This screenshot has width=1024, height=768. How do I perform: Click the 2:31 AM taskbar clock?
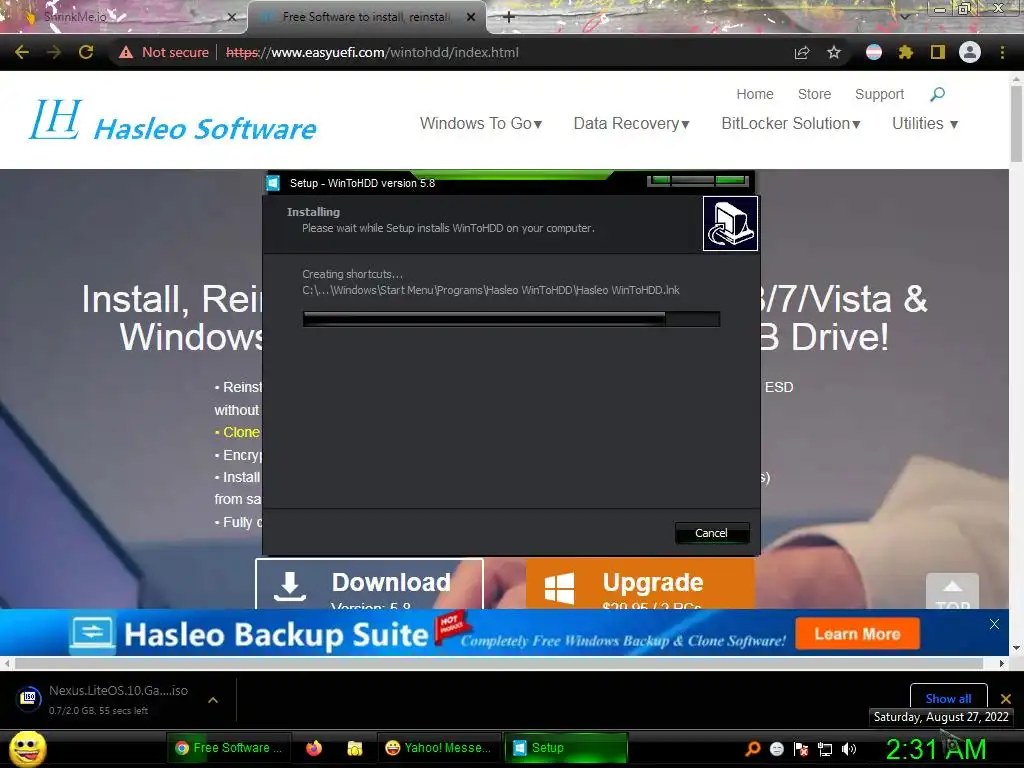[936, 749]
